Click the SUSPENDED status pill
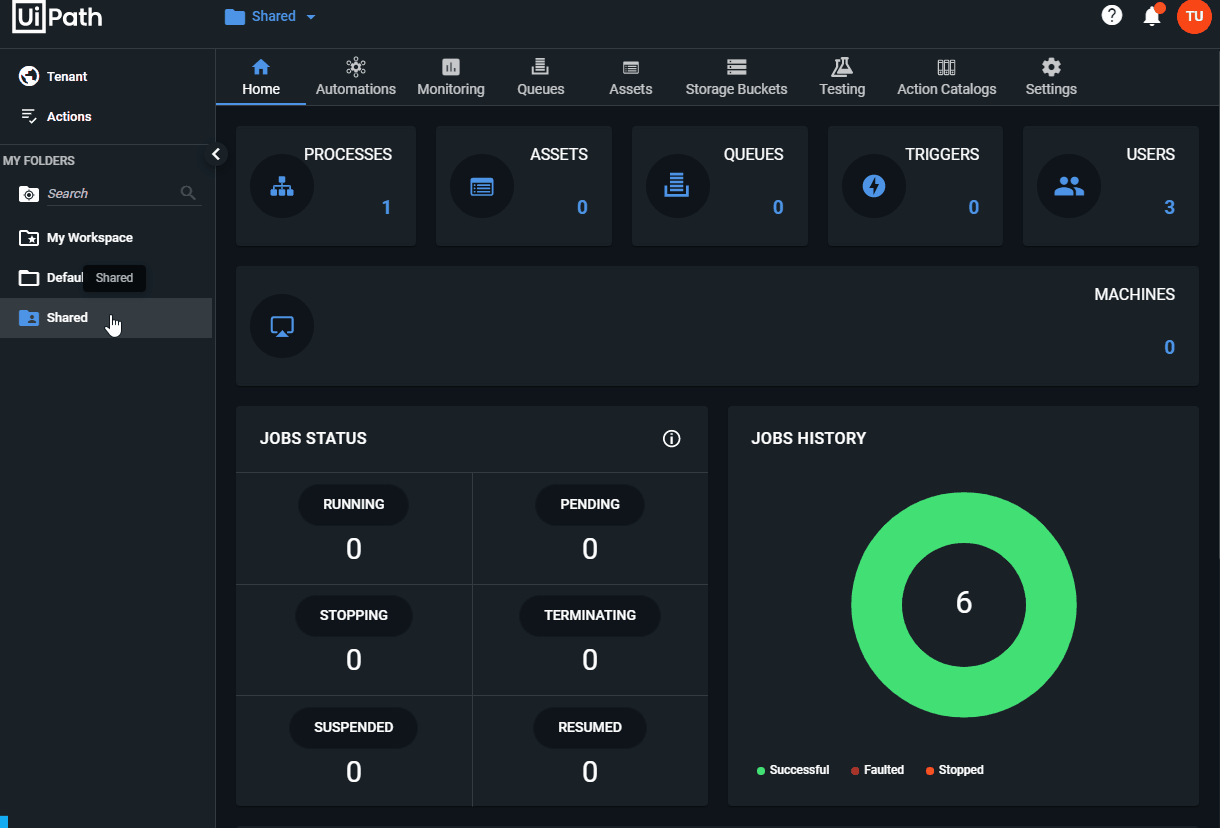 (354, 728)
